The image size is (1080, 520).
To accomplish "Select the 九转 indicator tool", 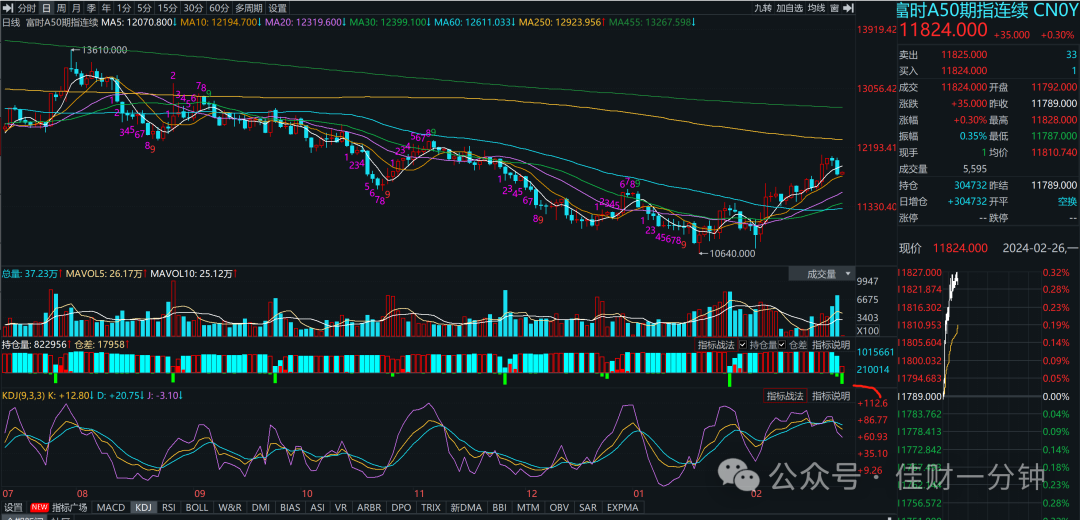I will [x=762, y=8].
